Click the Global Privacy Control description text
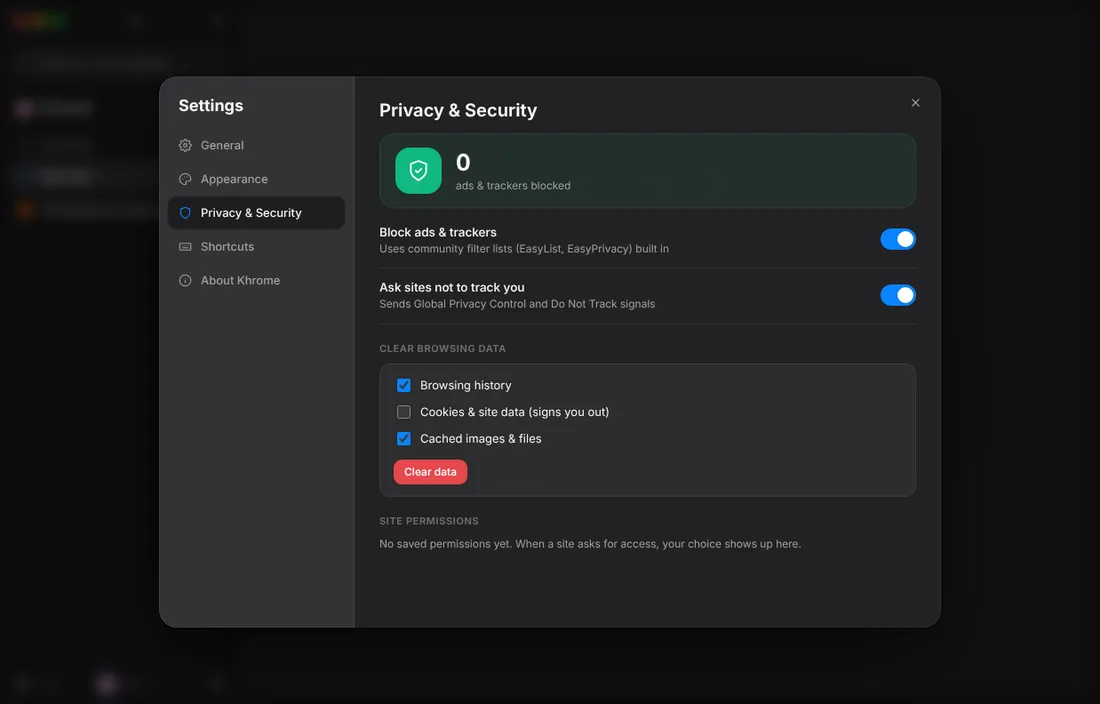 [517, 304]
